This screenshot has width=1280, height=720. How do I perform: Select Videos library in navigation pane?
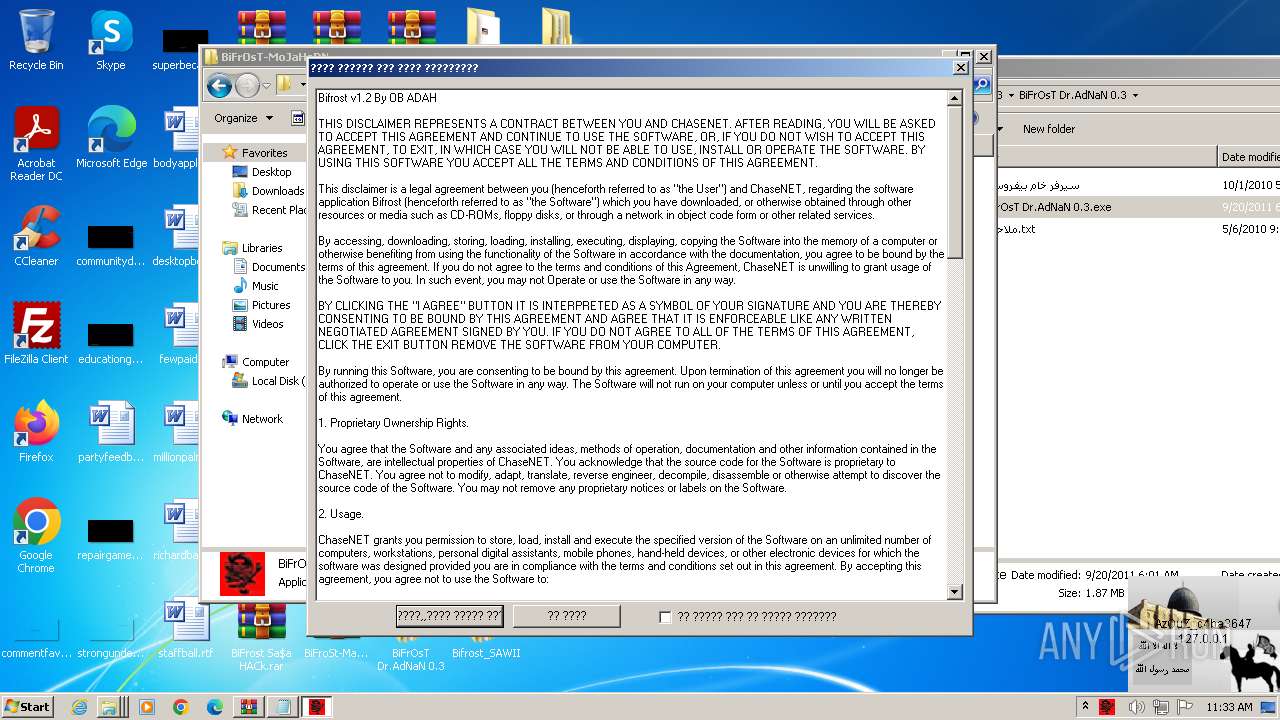click(x=267, y=324)
